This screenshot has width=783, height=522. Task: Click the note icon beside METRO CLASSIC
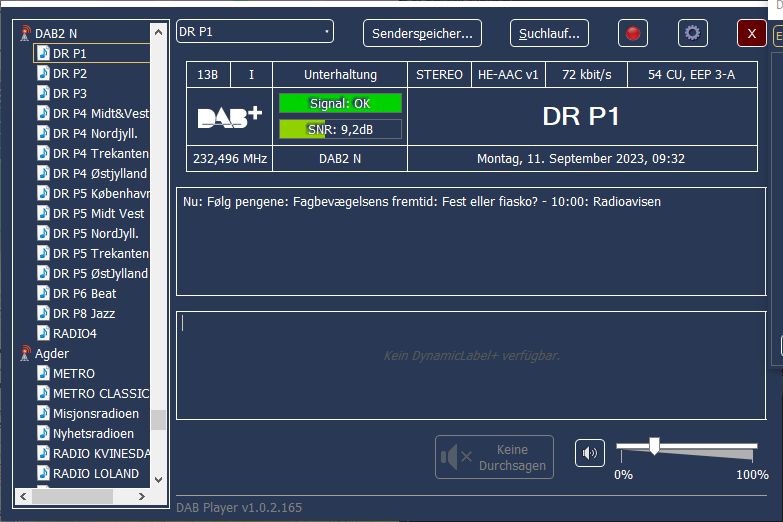coord(43,393)
